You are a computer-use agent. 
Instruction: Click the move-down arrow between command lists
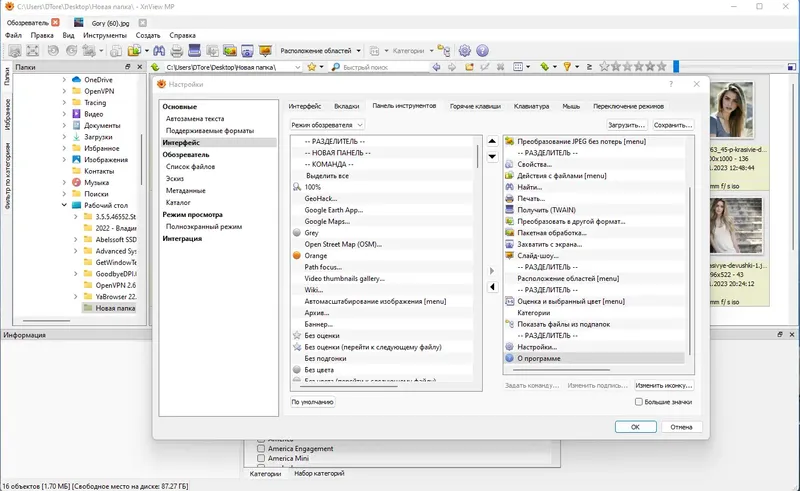point(492,156)
